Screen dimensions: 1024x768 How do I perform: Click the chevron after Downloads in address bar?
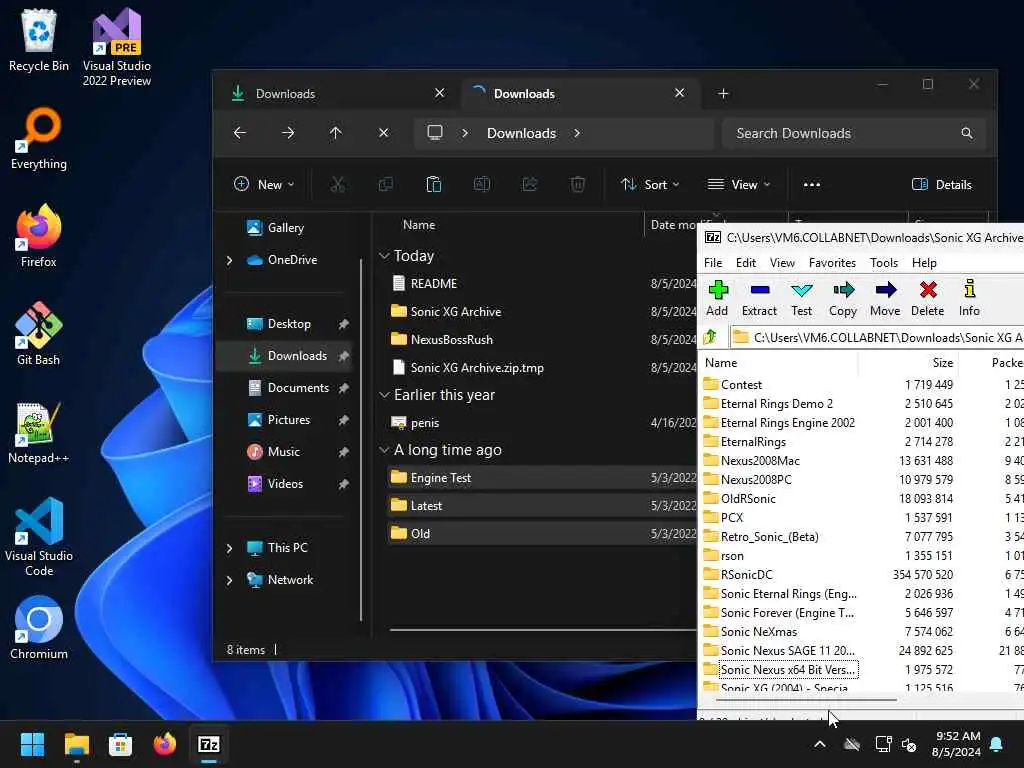[577, 133]
